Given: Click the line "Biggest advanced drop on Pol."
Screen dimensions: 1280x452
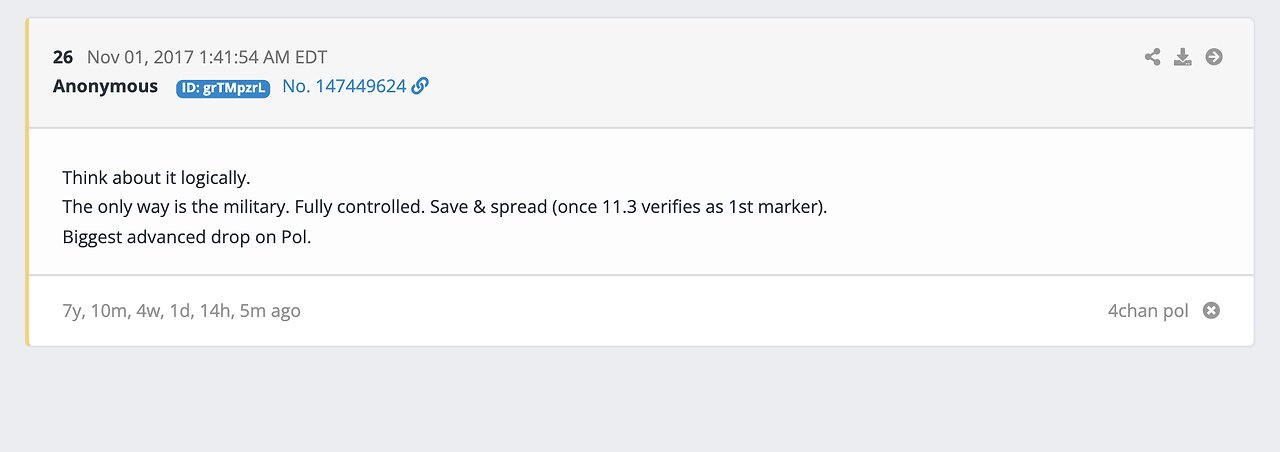Looking at the screenshot, I should 187,238.
